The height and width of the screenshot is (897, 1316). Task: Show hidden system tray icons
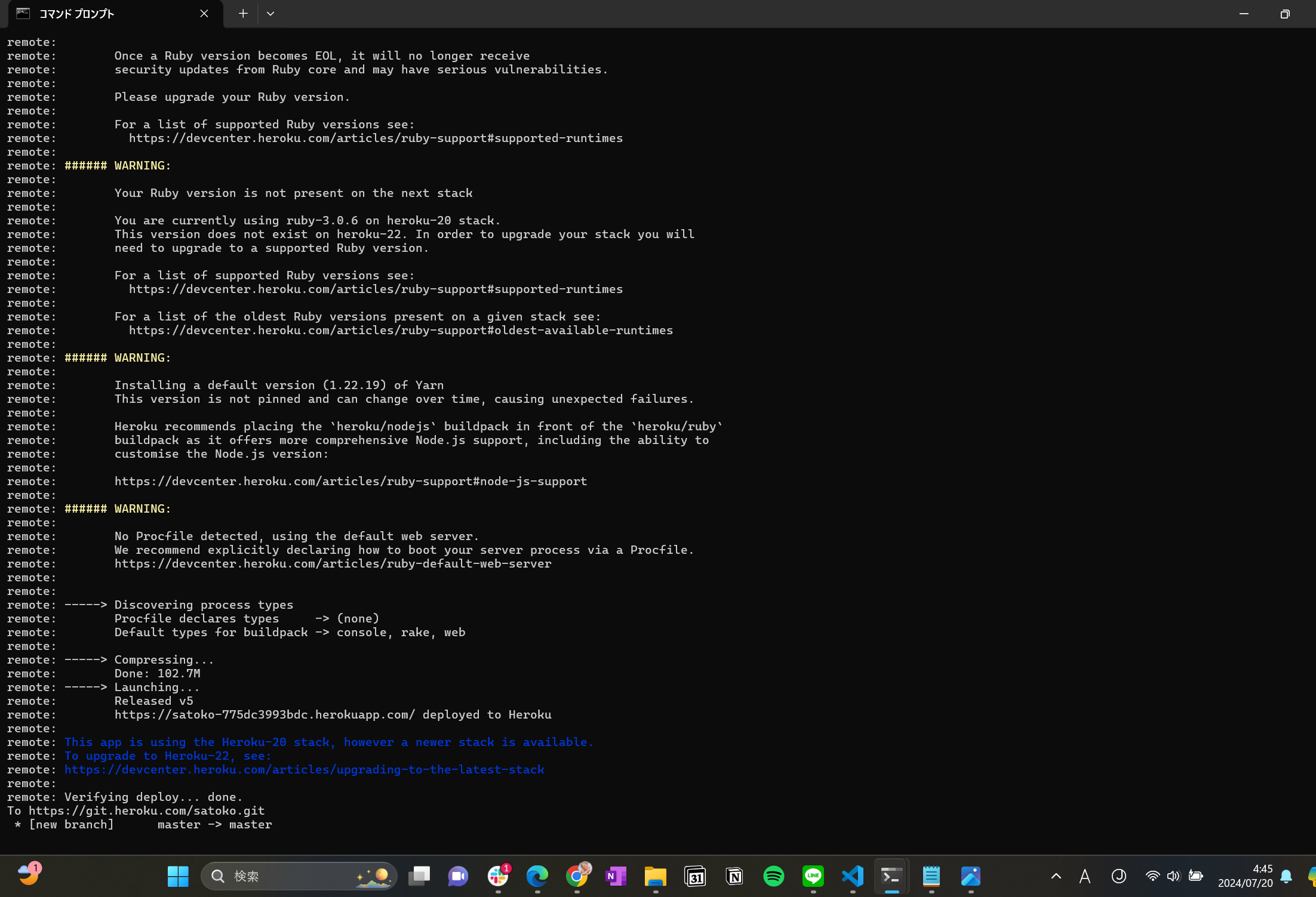pos(1056,876)
